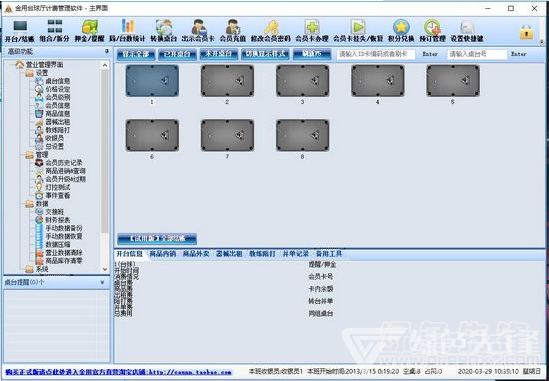The height and width of the screenshot is (381, 549).
Task: Expand the 桌台提醒 panel chevron
Action: pyautogui.click(x=103, y=282)
